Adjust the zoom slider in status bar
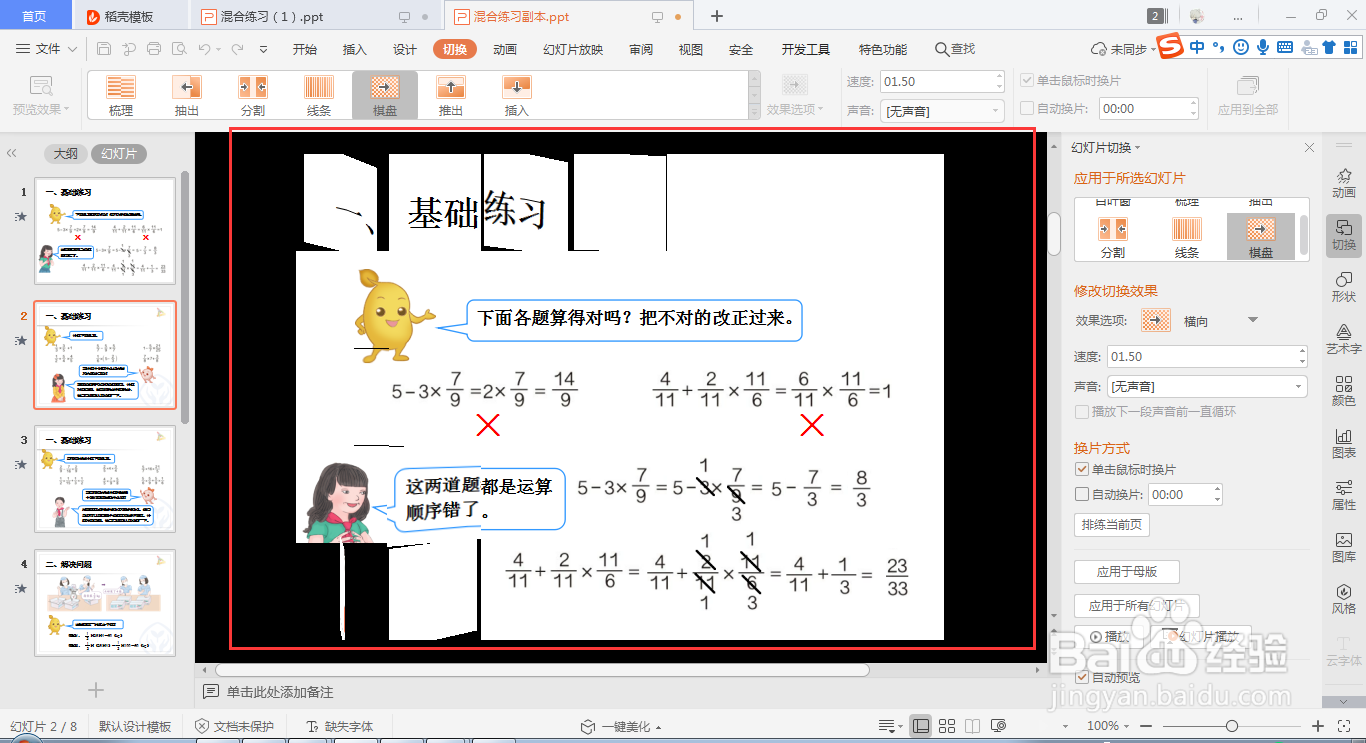Screen dimensions: 1366x743 coord(1232,726)
